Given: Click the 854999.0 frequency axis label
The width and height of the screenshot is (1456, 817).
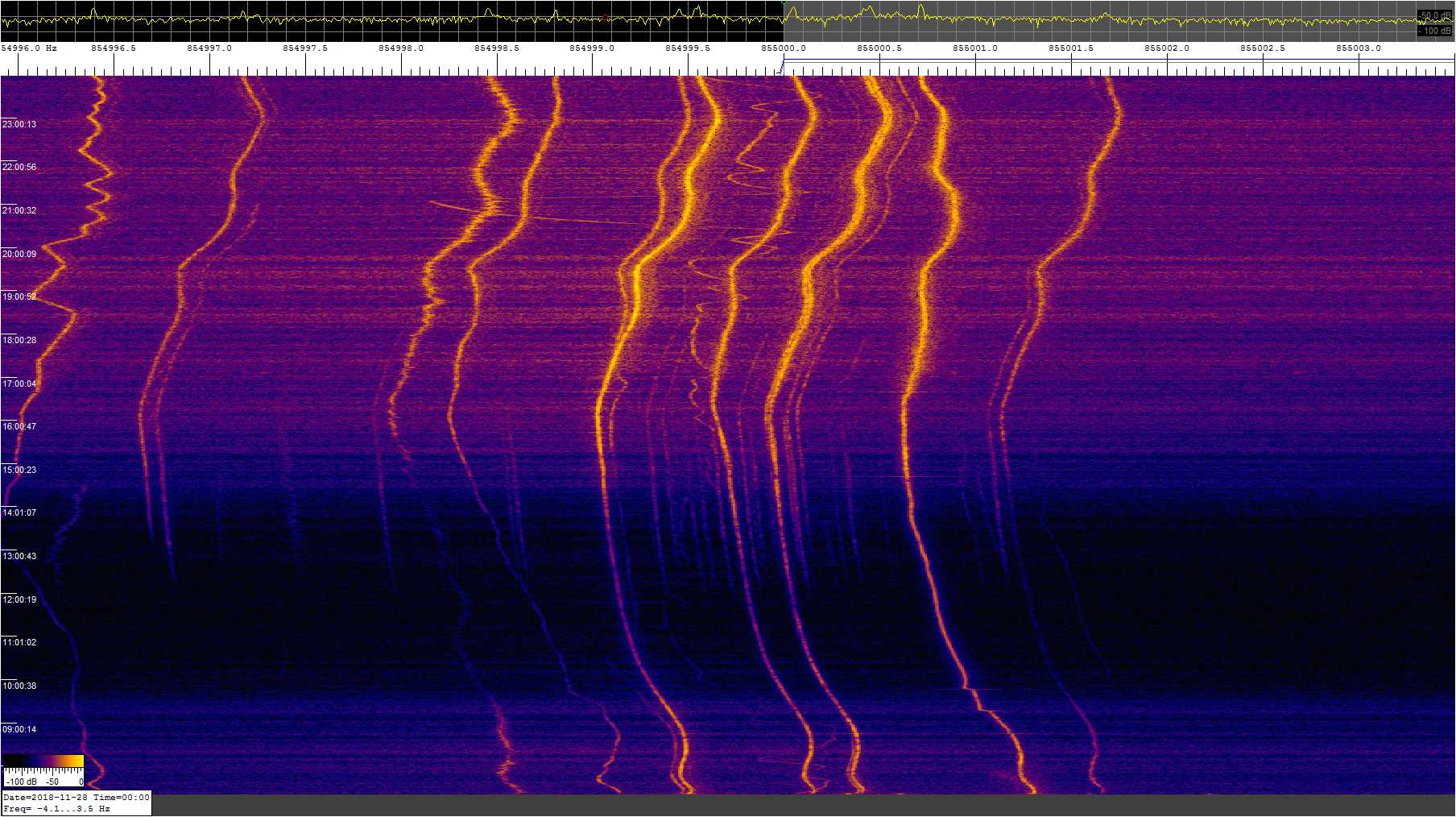Looking at the screenshot, I should 592,48.
